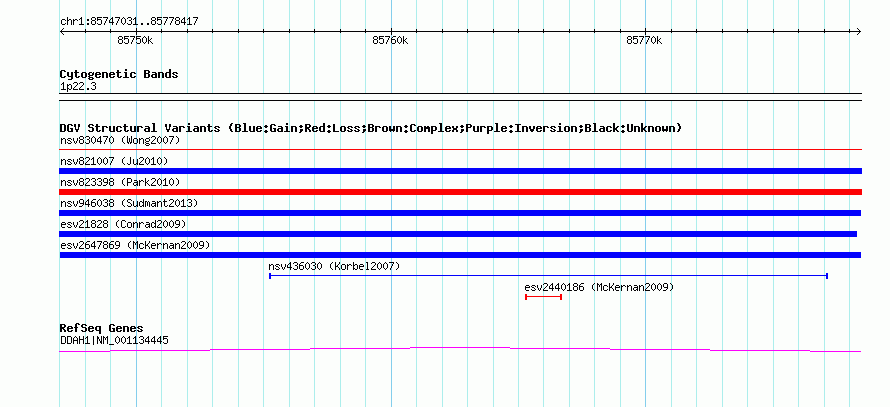The width and height of the screenshot is (890, 407).
Task: Click the RefSeq Genes track title
Action: pos(101,329)
